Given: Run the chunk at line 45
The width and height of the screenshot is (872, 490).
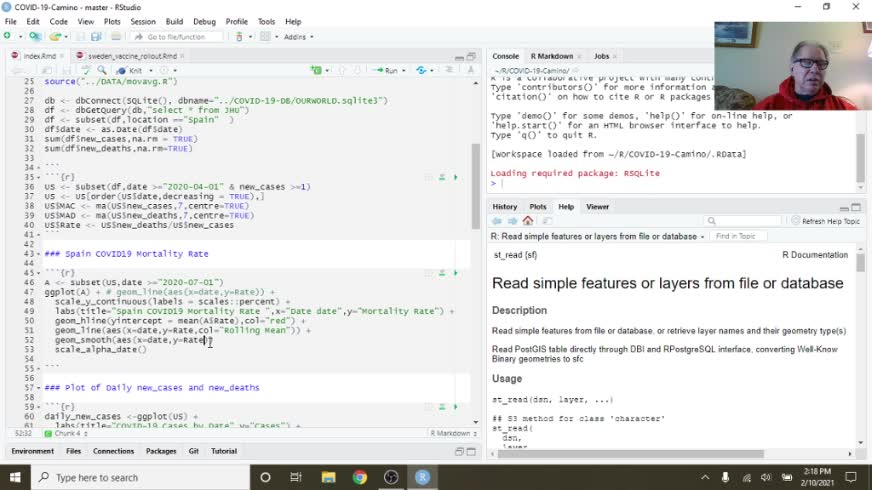Looking at the screenshot, I should tap(455, 273).
